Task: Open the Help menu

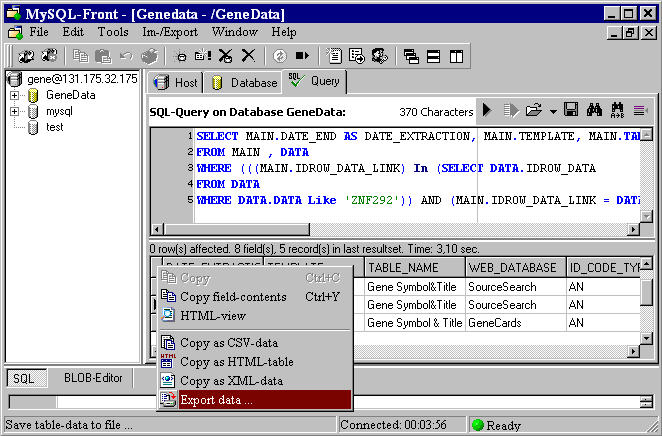Action: [x=284, y=32]
